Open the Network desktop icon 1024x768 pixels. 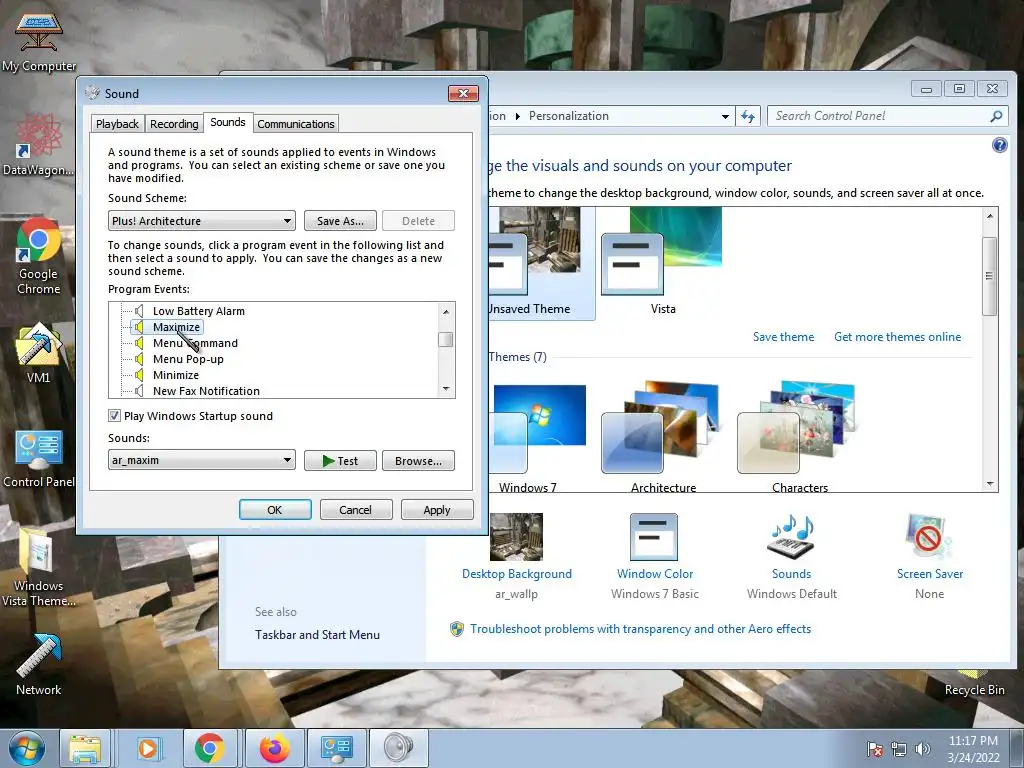(x=39, y=665)
